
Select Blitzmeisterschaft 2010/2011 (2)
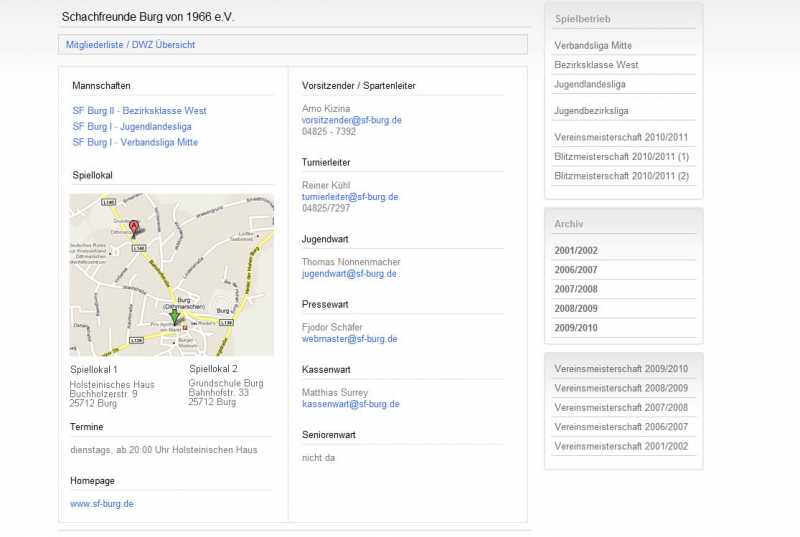(621, 176)
